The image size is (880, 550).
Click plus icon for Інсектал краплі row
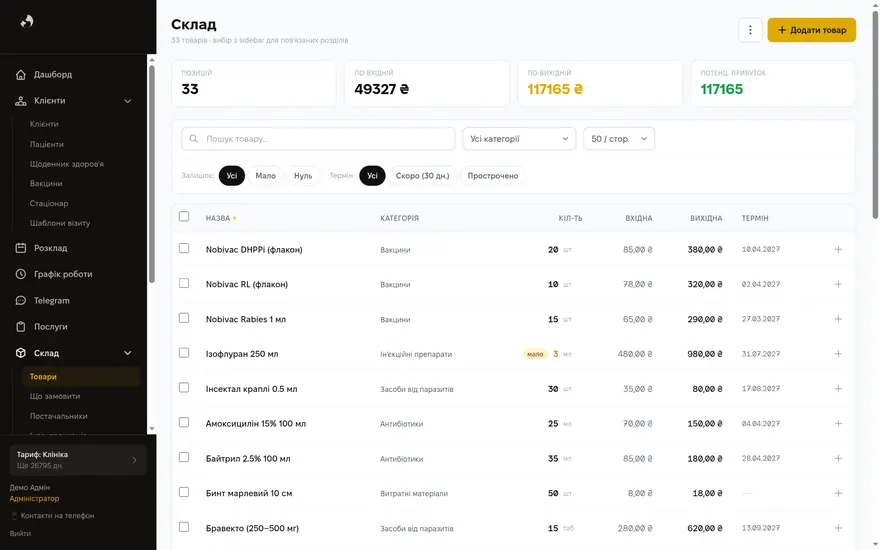click(x=838, y=388)
